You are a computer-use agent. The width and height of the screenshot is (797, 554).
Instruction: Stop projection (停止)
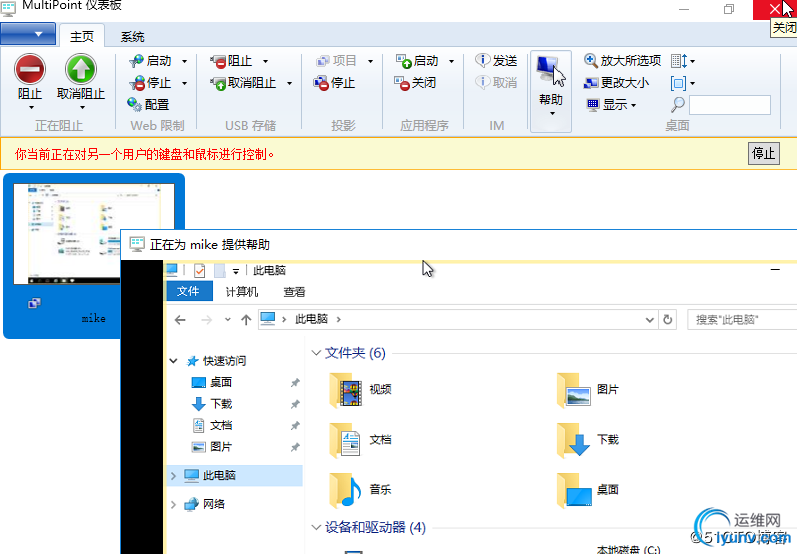point(334,83)
